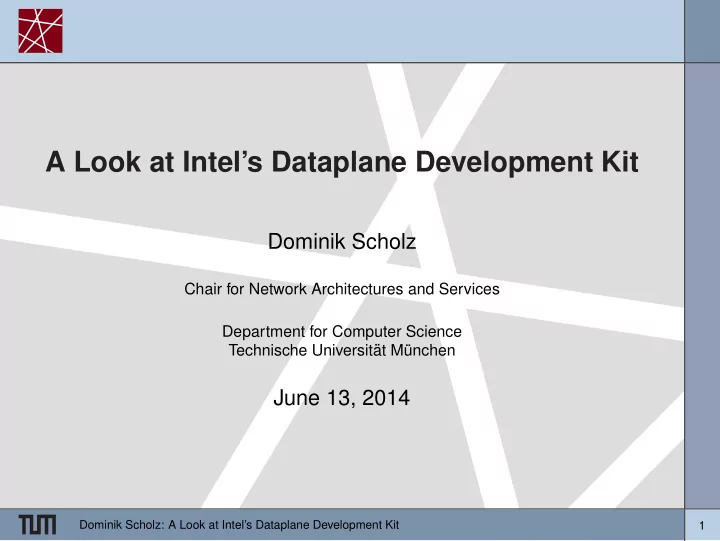Click the red chair logo in header
The width and height of the screenshot is (720, 541).
(40, 31)
